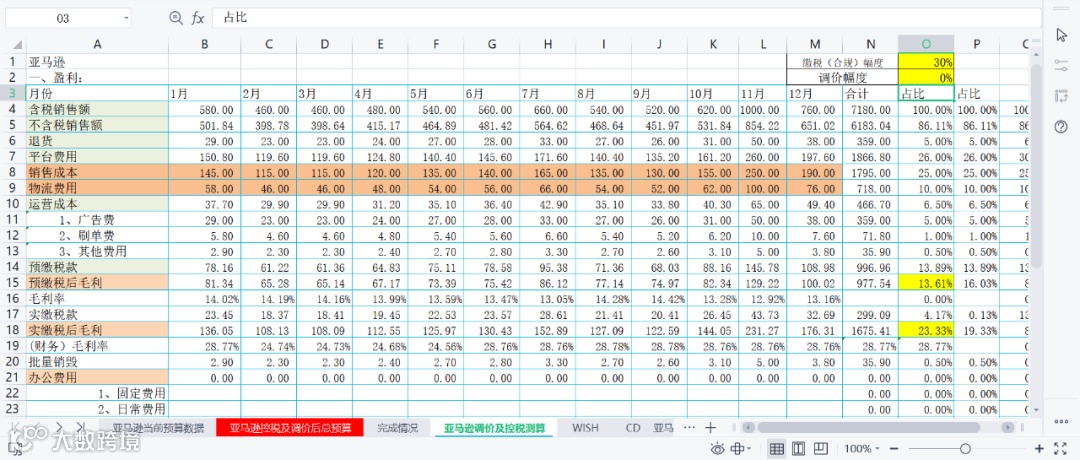Open the help question mark icon
This screenshot has width=1080, height=460.
1061,127
